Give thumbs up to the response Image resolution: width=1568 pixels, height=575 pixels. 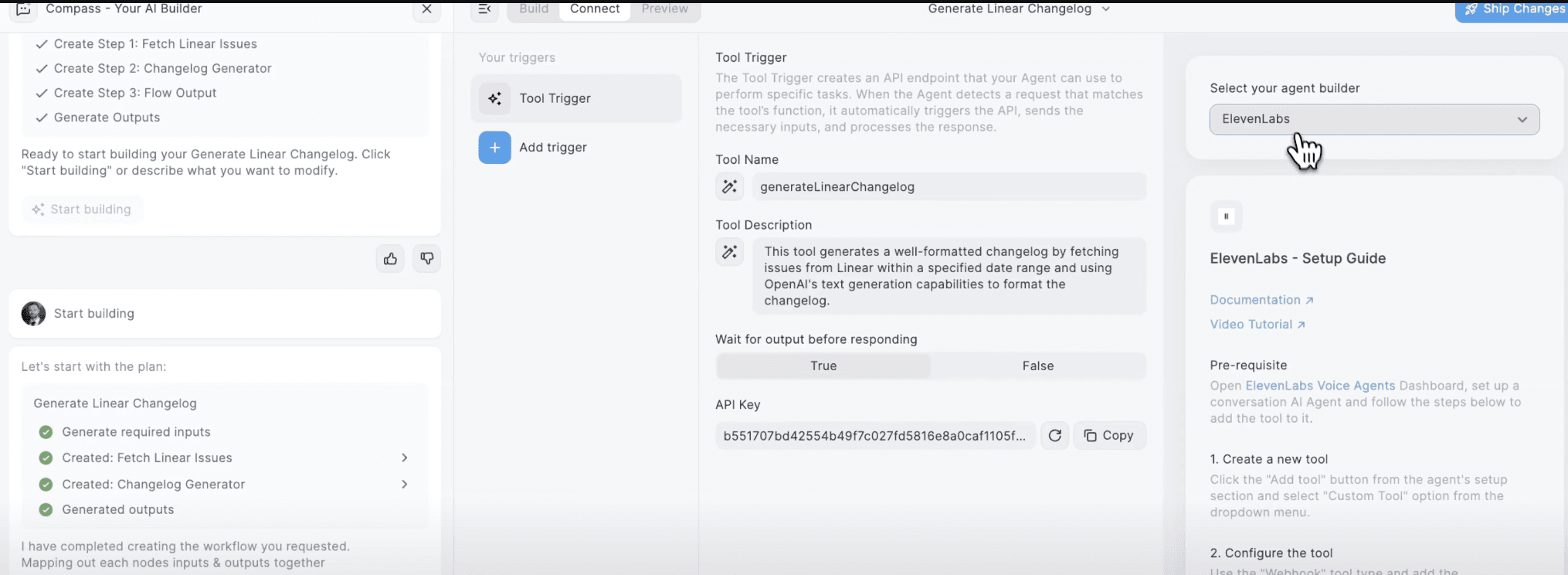point(391,259)
